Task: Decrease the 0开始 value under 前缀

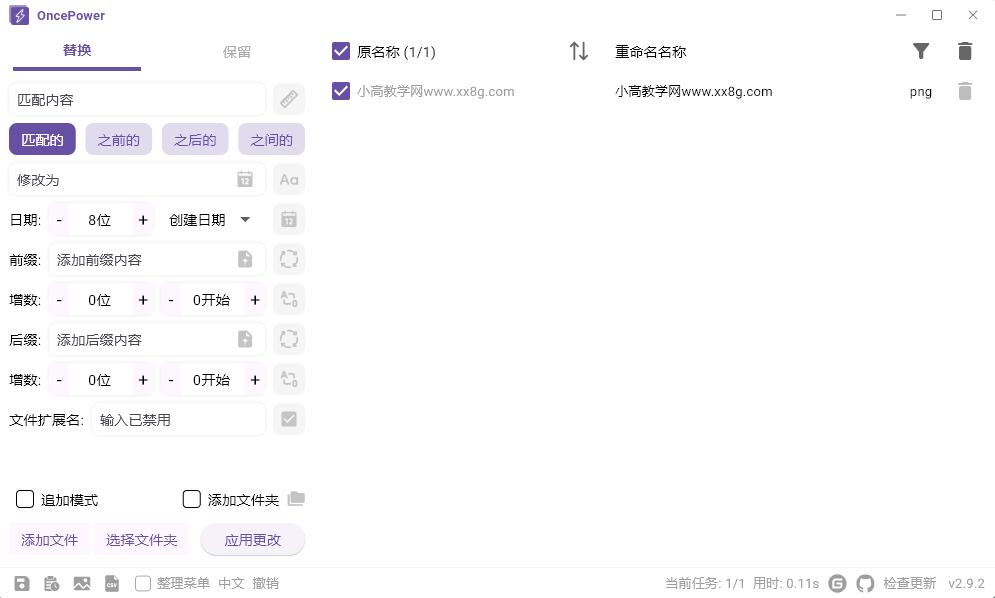Action: tap(171, 300)
